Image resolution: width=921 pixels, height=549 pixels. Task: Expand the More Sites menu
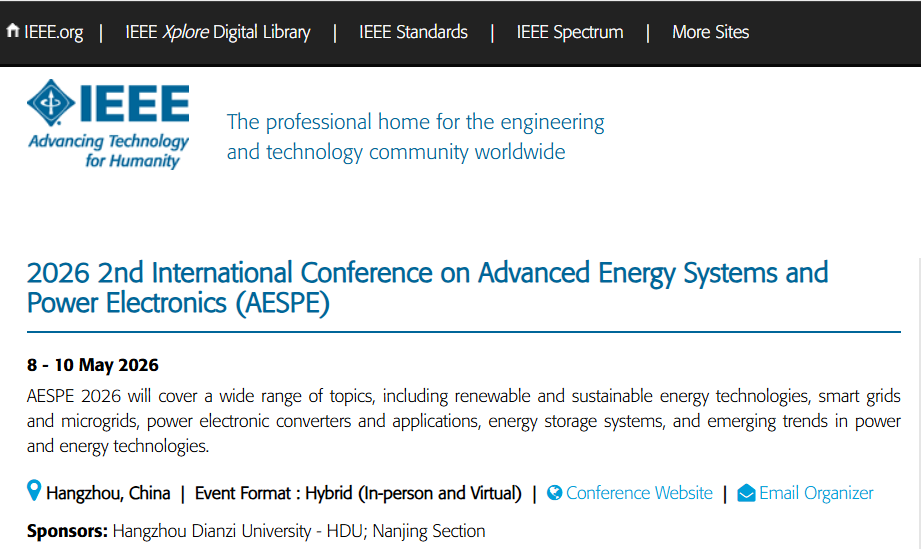(710, 32)
